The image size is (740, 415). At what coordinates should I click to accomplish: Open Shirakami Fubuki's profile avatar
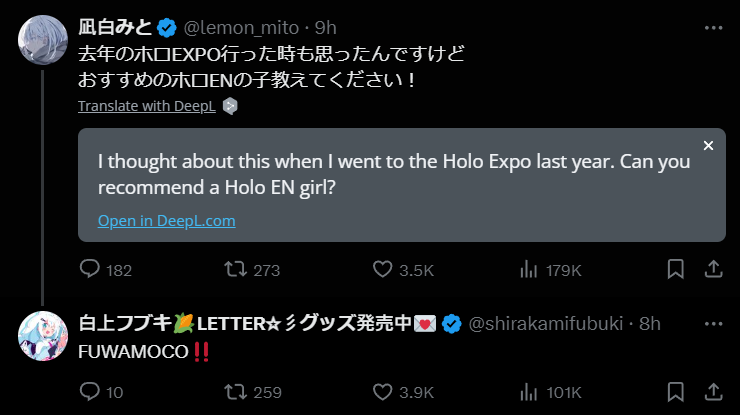(x=42, y=338)
